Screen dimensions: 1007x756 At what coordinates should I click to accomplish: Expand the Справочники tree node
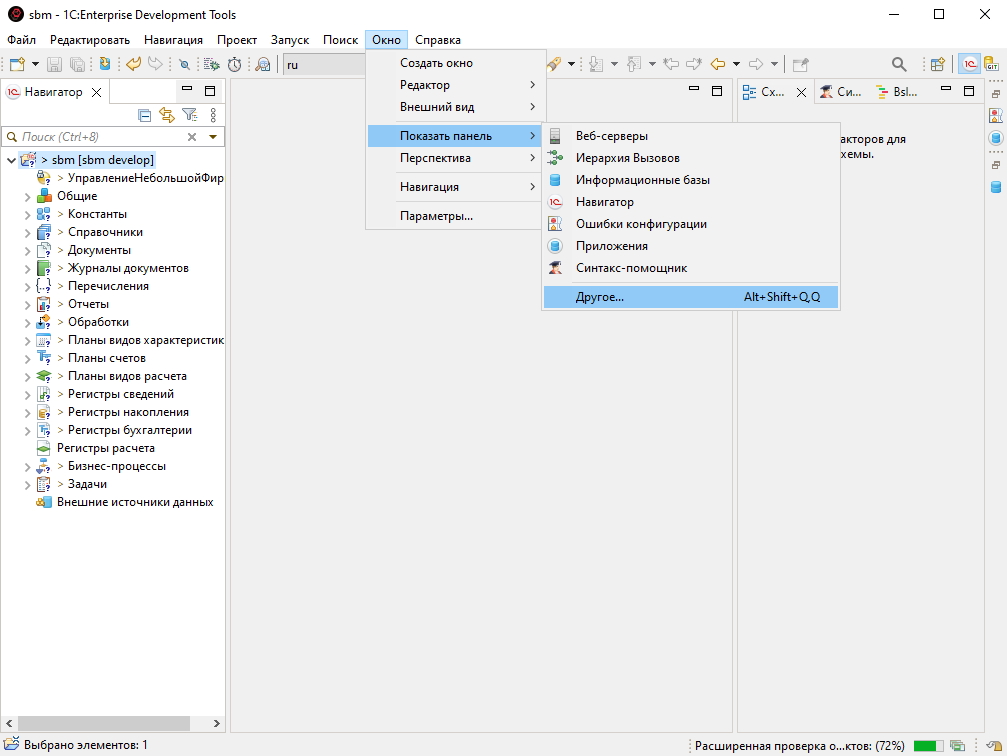[x=28, y=233]
